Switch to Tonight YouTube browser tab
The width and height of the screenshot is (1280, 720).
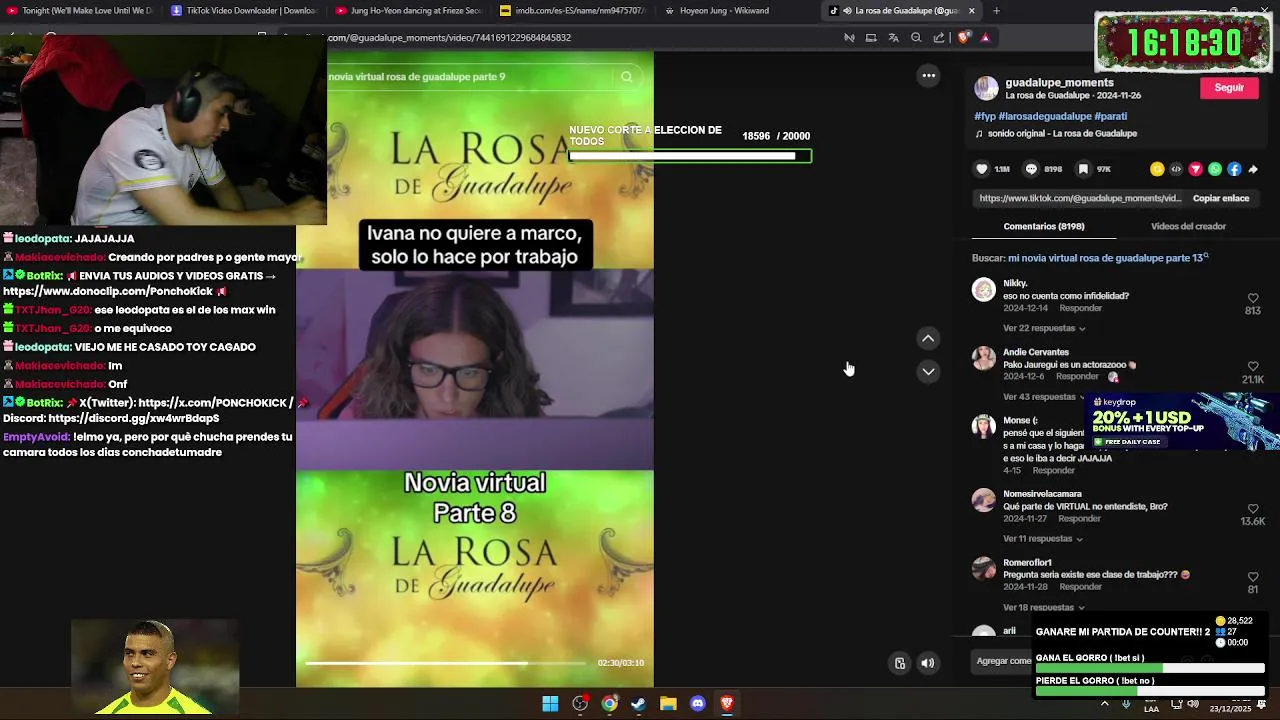pyautogui.click(x=80, y=11)
